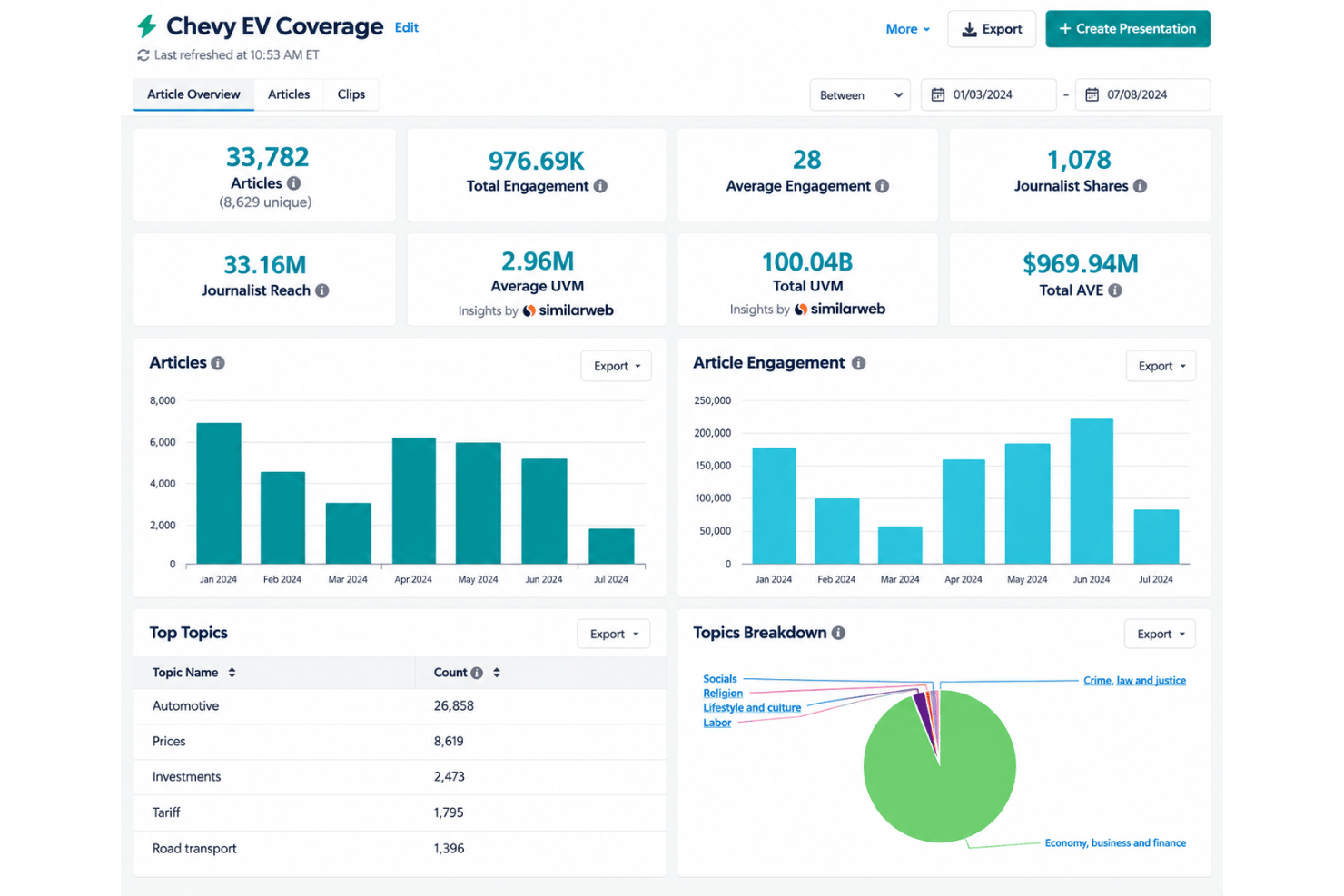Click Socials legend link

point(720,679)
